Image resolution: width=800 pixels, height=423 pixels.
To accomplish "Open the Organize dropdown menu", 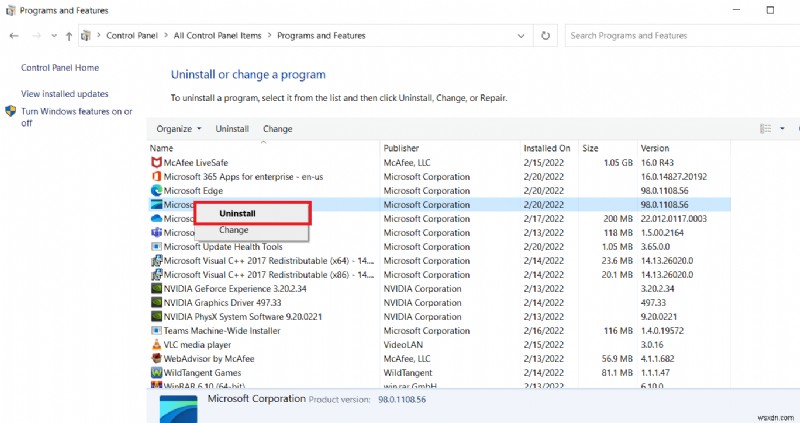I will coord(179,129).
